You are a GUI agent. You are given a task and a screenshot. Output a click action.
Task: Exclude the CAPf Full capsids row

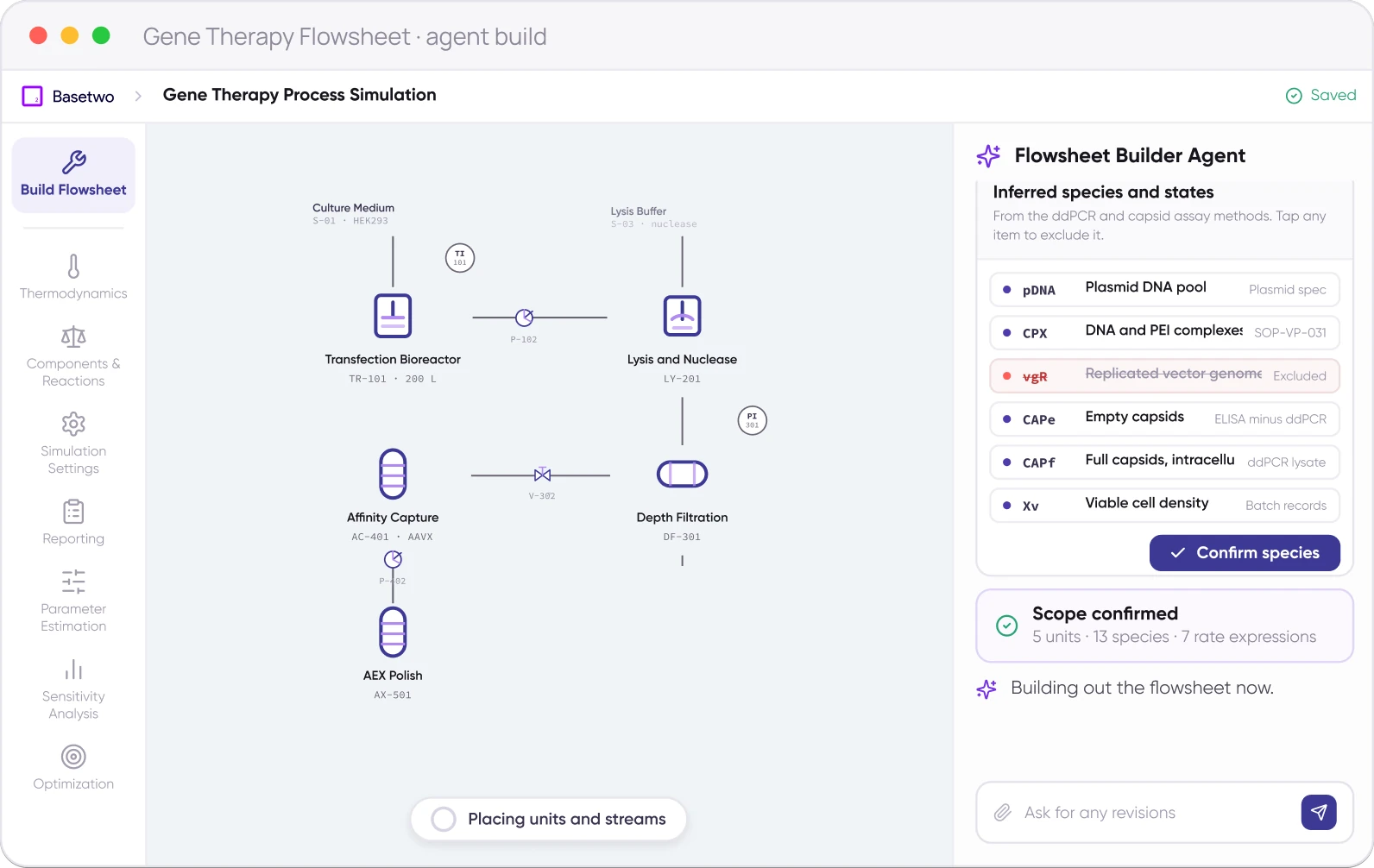[1164, 462]
